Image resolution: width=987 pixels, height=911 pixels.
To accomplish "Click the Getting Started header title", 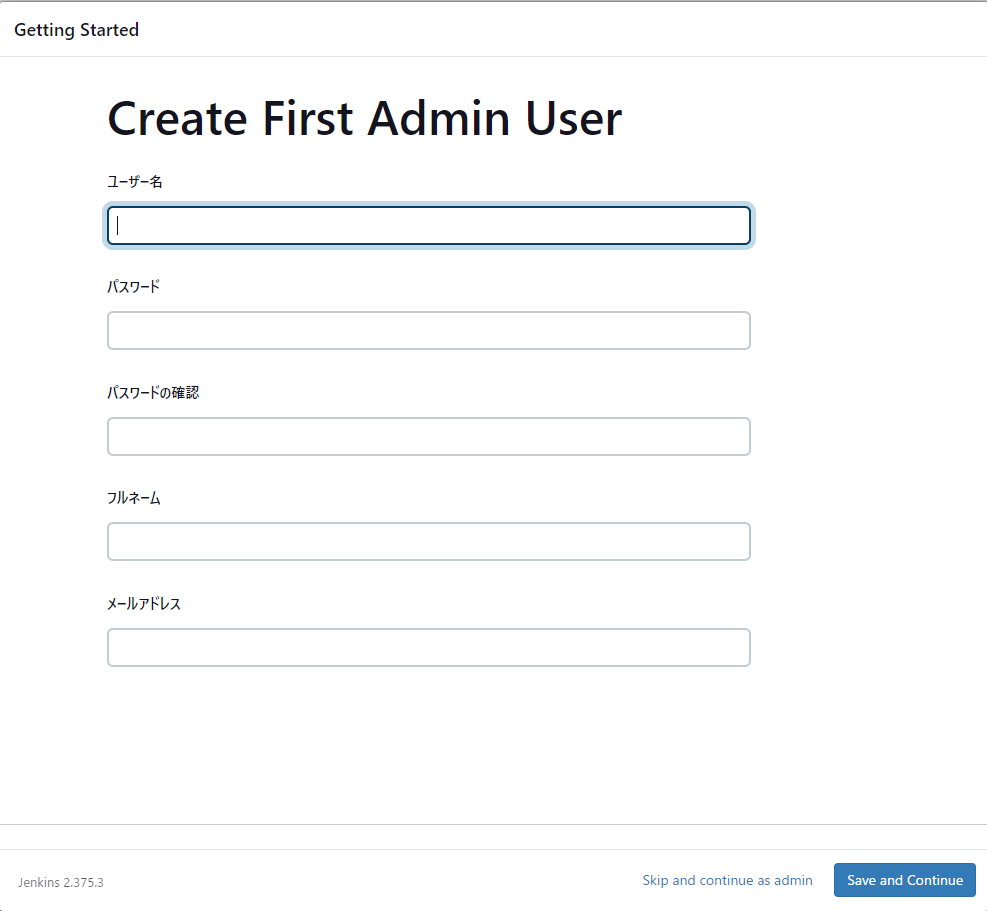I will pyautogui.click(x=76, y=30).
